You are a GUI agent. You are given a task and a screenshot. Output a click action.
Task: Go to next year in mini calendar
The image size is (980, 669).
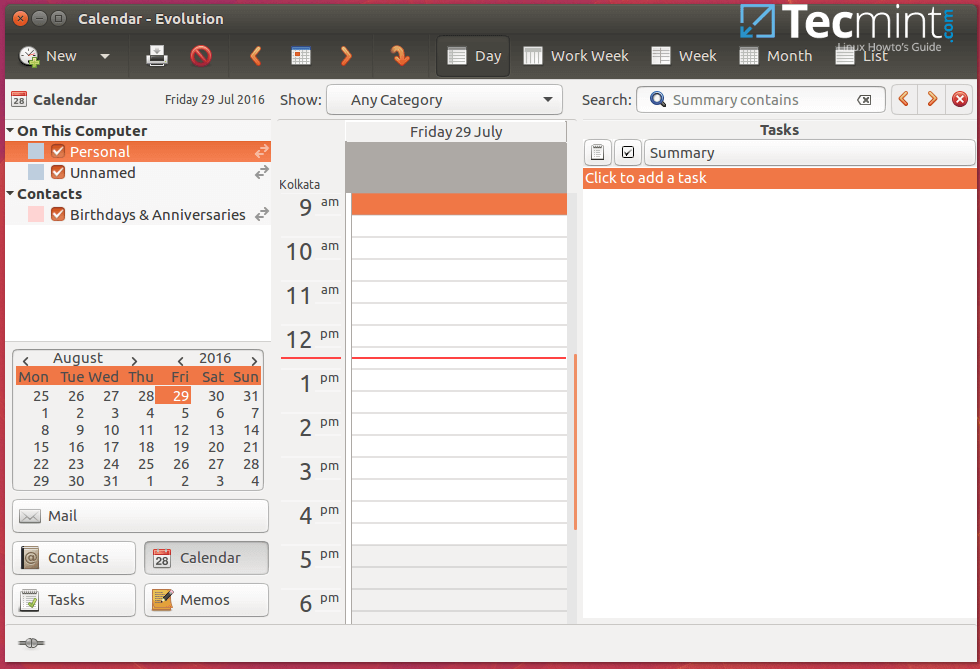(254, 361)
